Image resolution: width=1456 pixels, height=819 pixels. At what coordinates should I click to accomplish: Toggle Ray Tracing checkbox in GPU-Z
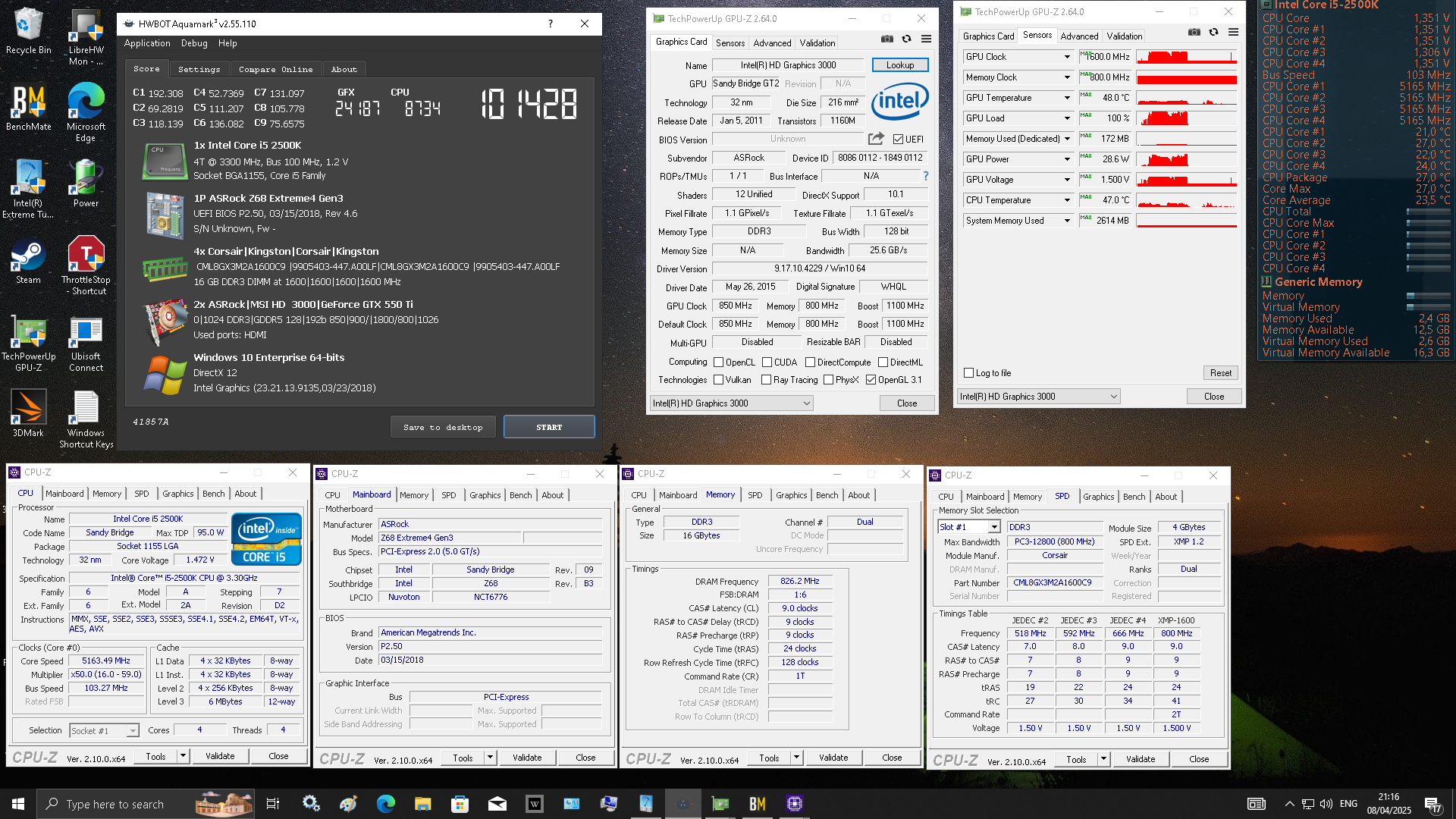tap(766, 380)
